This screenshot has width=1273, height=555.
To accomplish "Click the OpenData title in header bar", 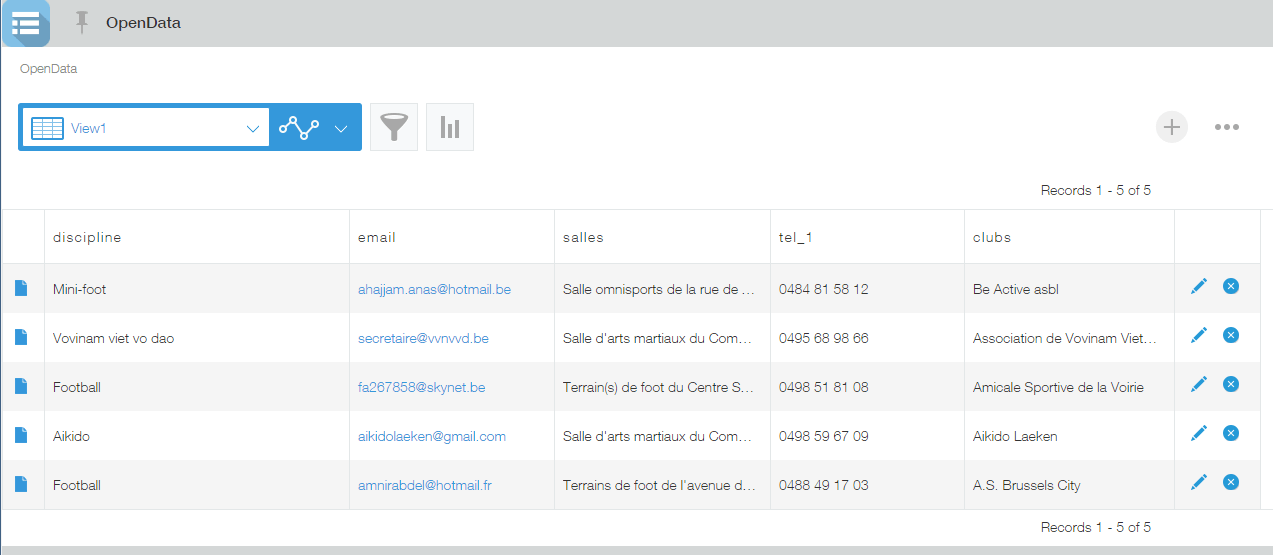I will 143,22.
